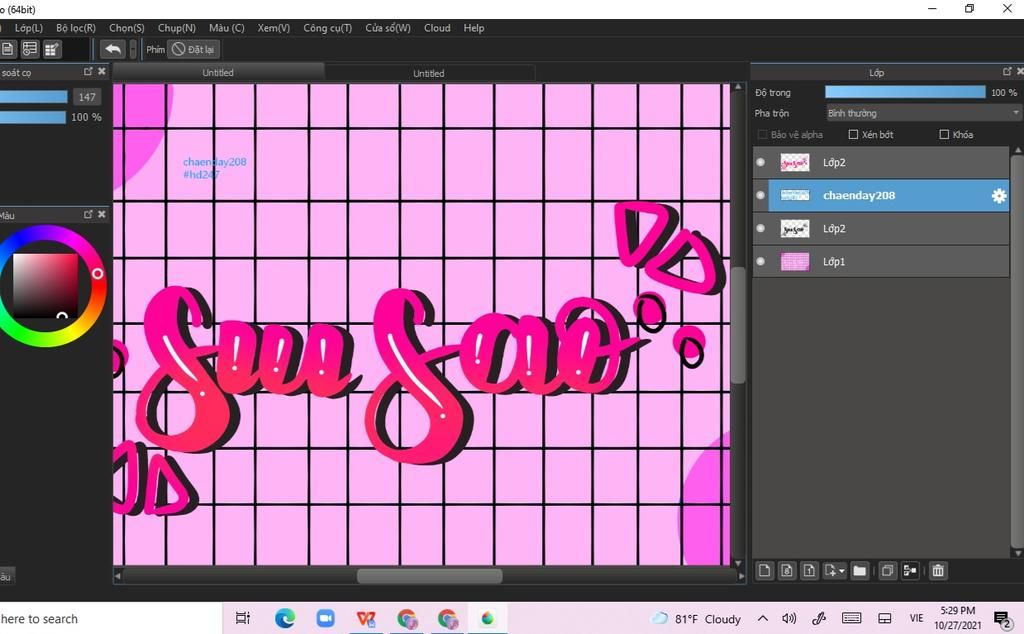Viewport: 1024px width, 634px height.
Task: Switch to the second Untitled tab
Action: pyautogui.click(x=429, y=73)
